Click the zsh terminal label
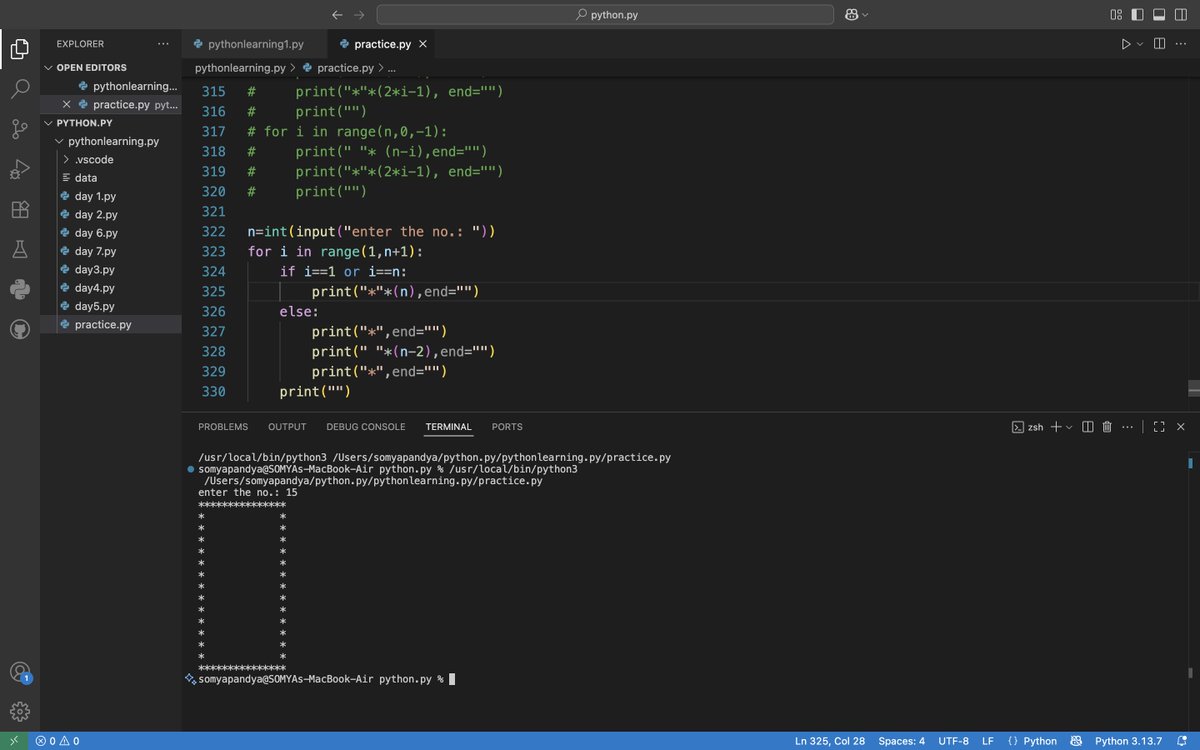Viewport: 1200px width, 750px height. tap(1028, 427)
